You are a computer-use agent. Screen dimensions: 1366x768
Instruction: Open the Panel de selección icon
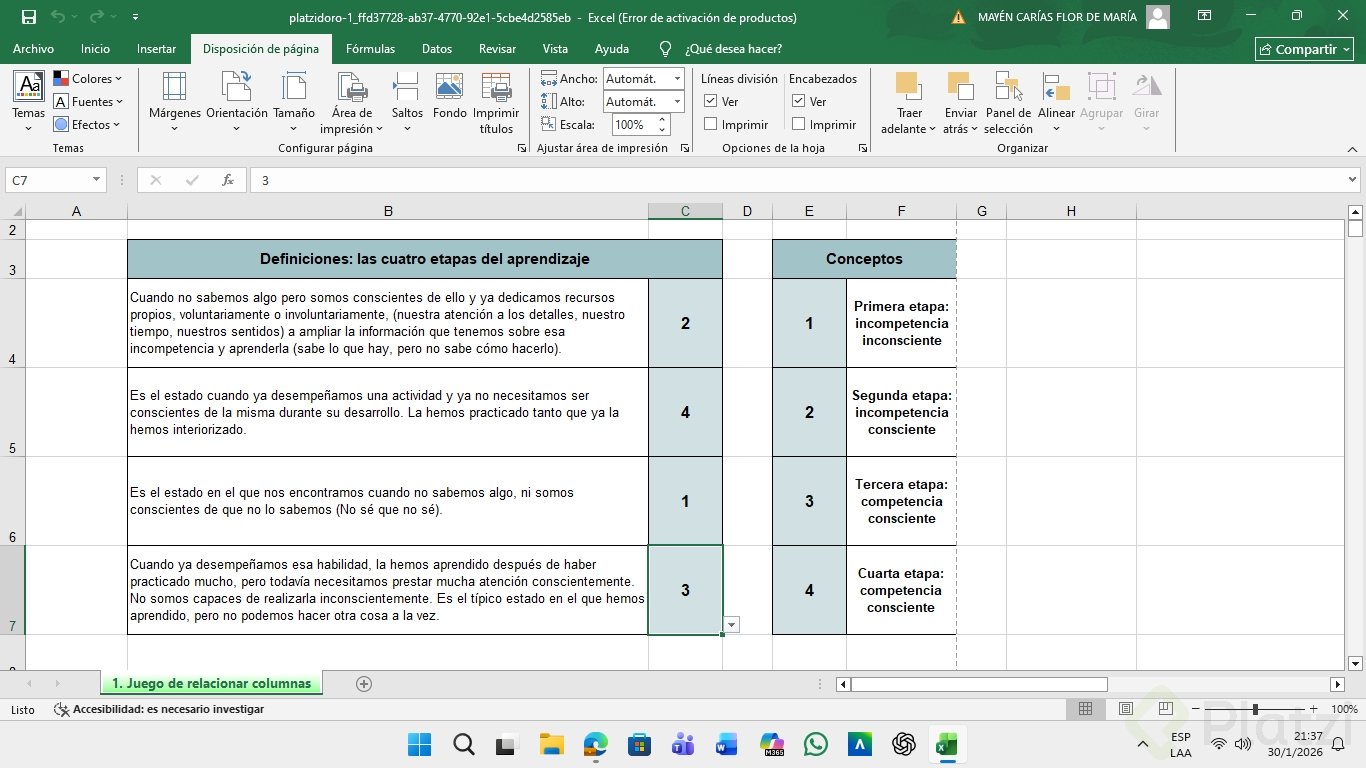tap(1008, 88)
